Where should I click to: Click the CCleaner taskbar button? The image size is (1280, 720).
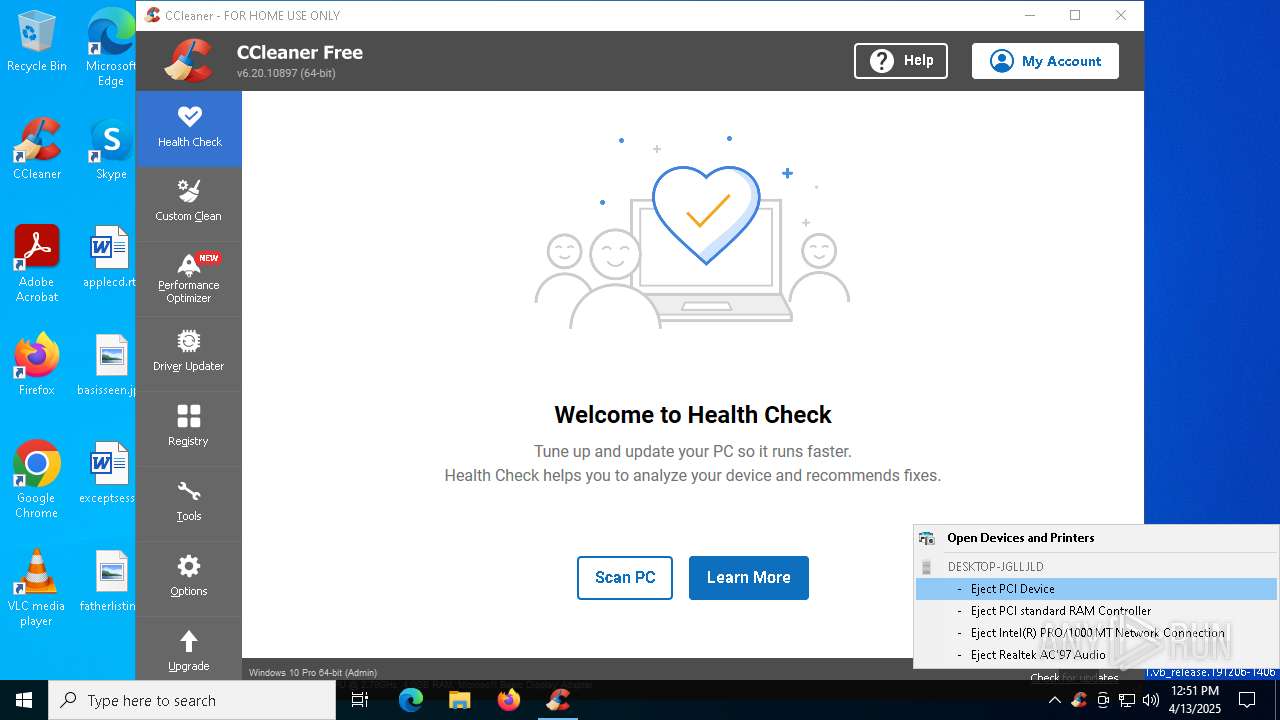(558, 700)
